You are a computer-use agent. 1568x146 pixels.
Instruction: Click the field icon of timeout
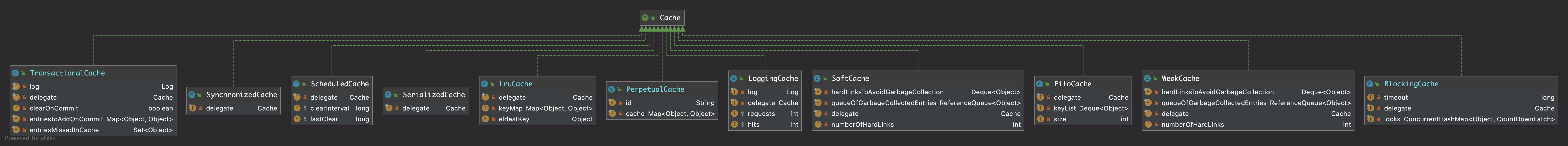pos(1370,97)
